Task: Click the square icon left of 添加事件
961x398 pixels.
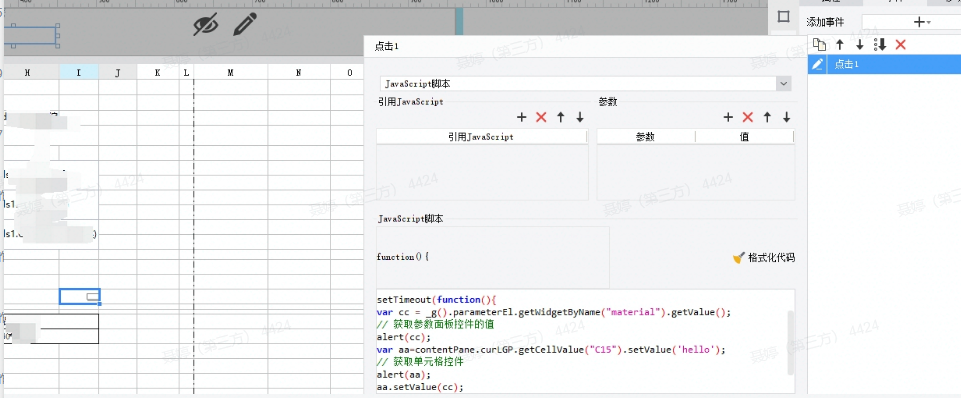Action: point(783,17)
